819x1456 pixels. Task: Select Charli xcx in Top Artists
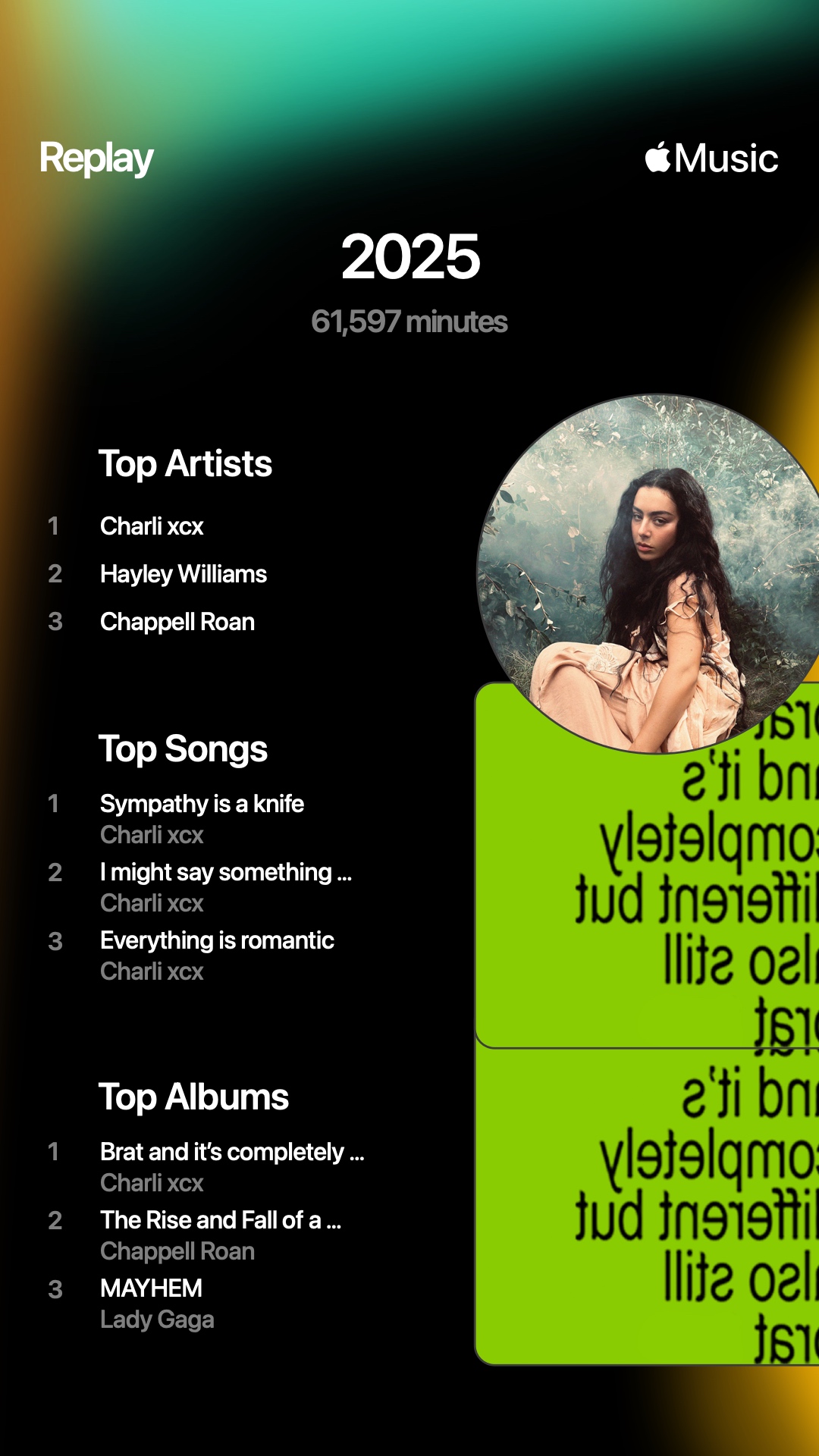coord(152,526)
